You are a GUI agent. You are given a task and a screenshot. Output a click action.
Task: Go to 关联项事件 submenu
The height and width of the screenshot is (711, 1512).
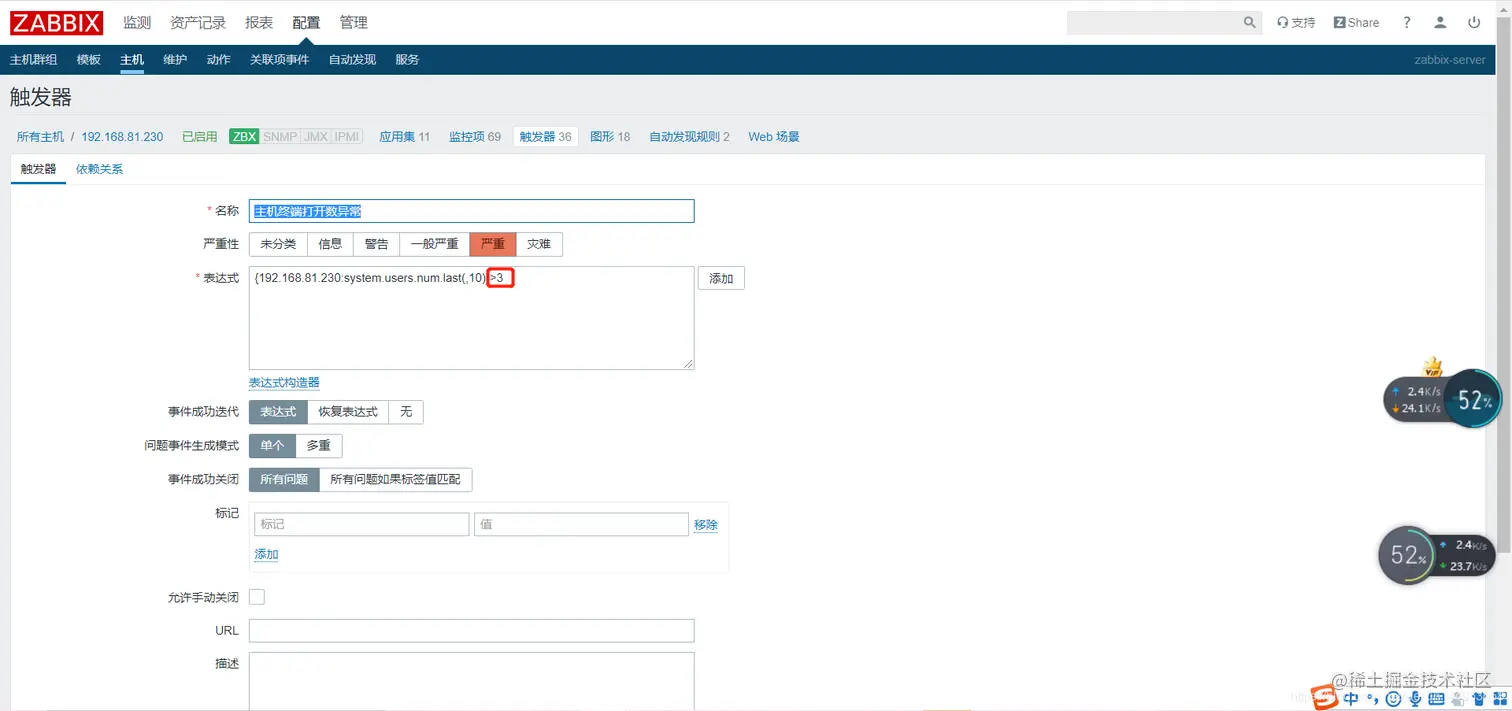coord(280,60)
